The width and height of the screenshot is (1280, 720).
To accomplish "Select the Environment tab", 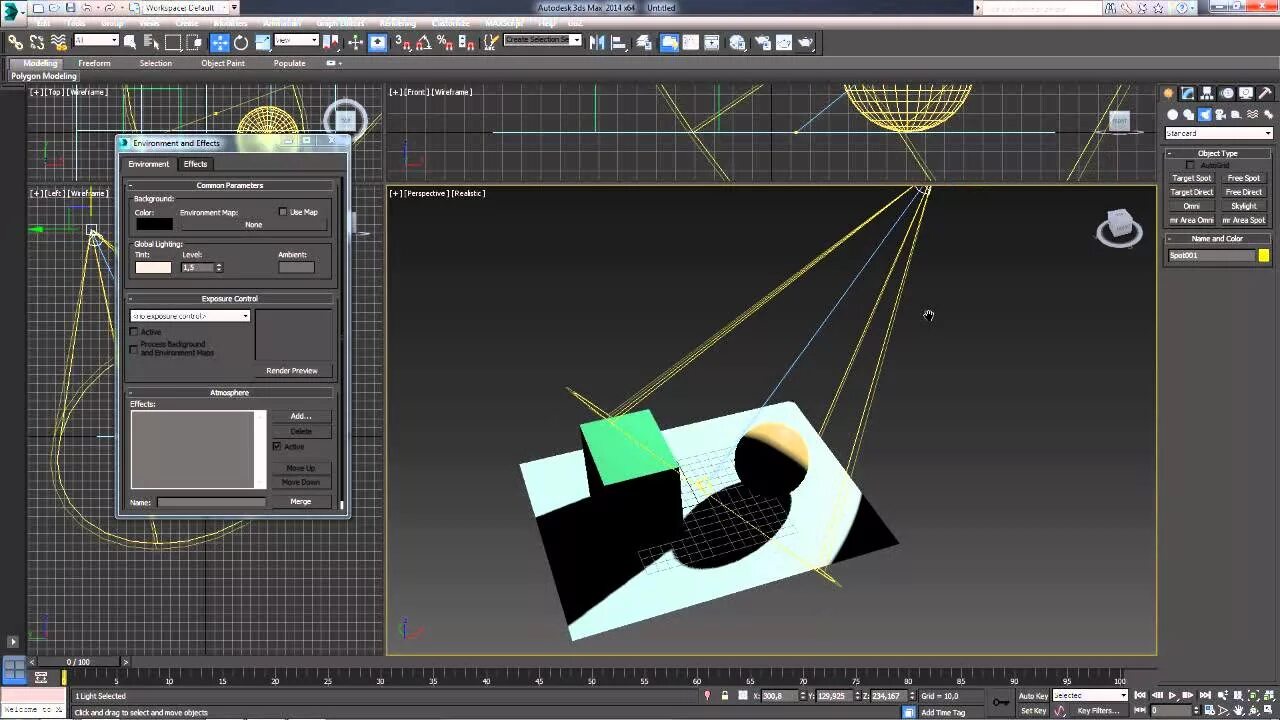I will point(148,164).
